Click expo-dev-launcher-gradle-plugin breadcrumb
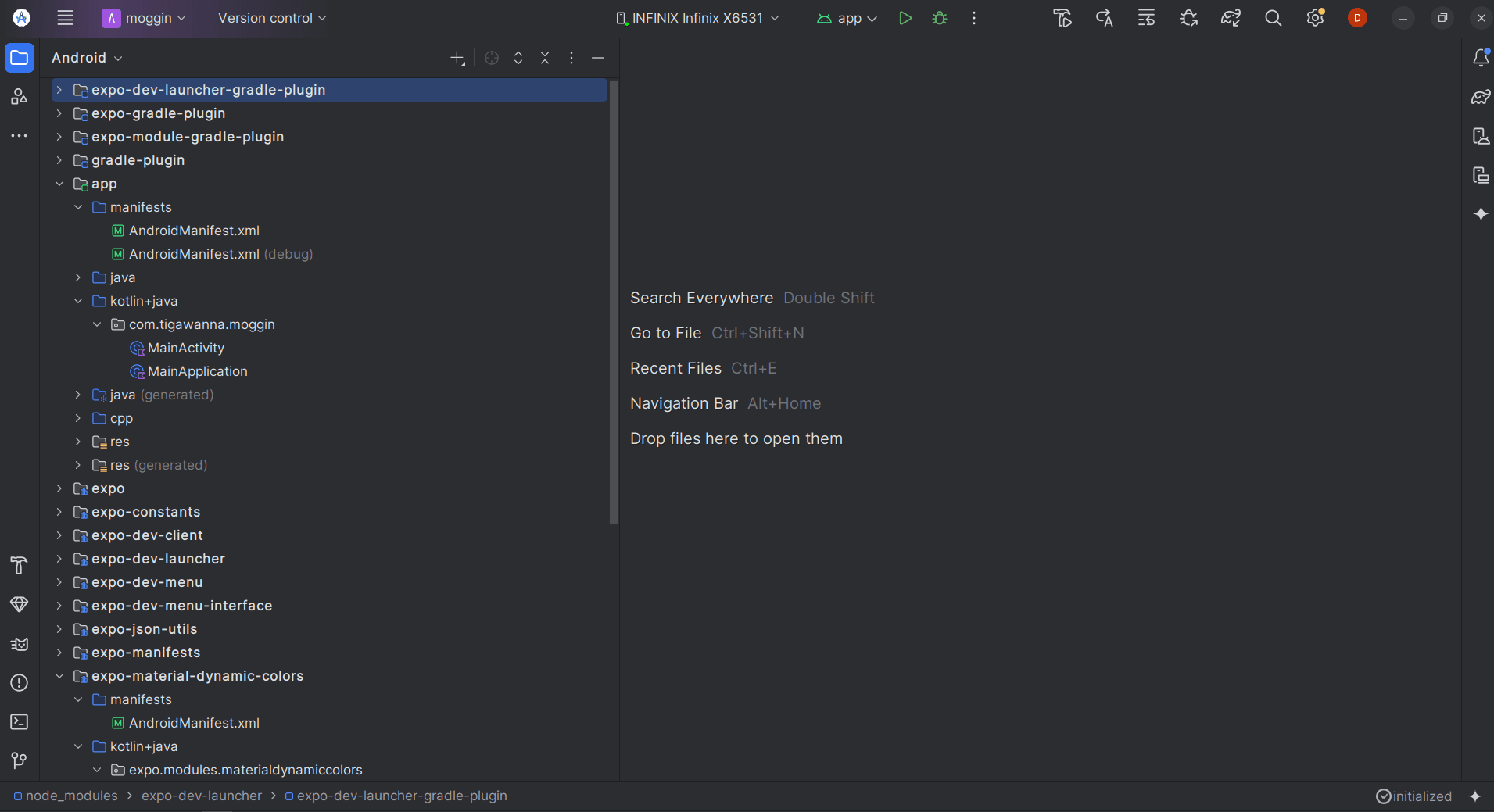 click(396, 796)
